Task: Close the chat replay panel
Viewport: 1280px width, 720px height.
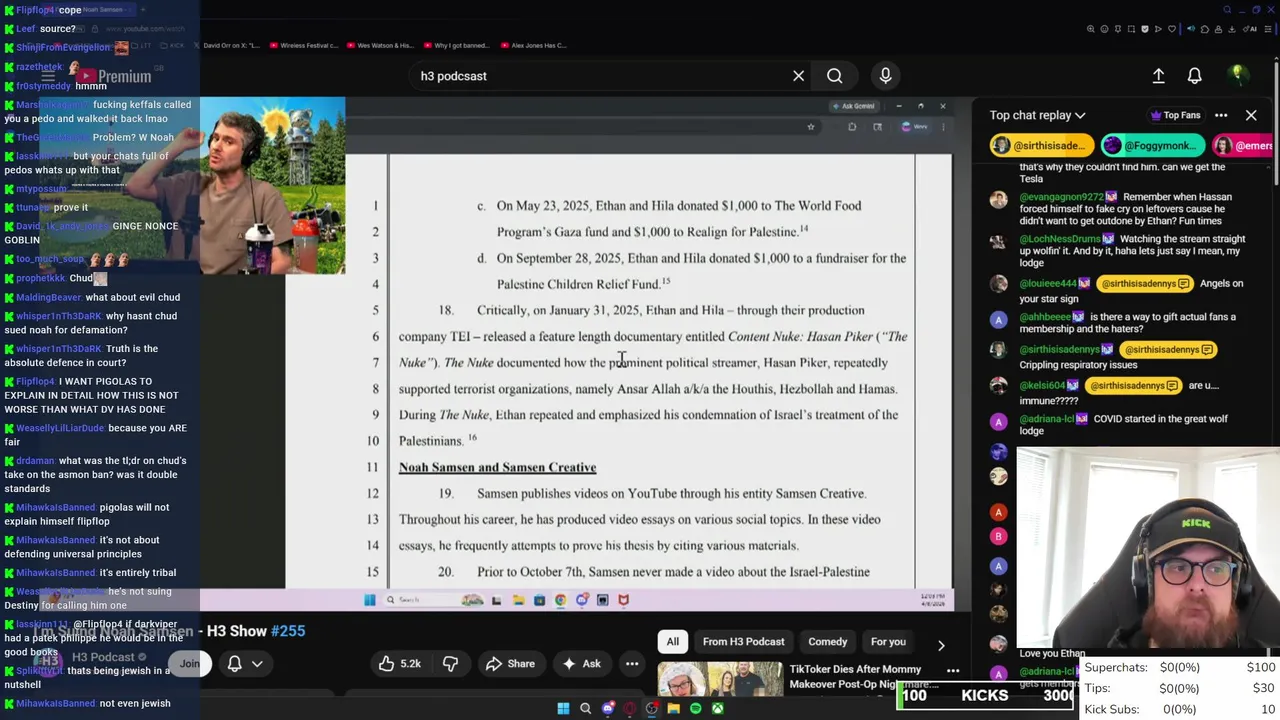Action: (1251, 115)
